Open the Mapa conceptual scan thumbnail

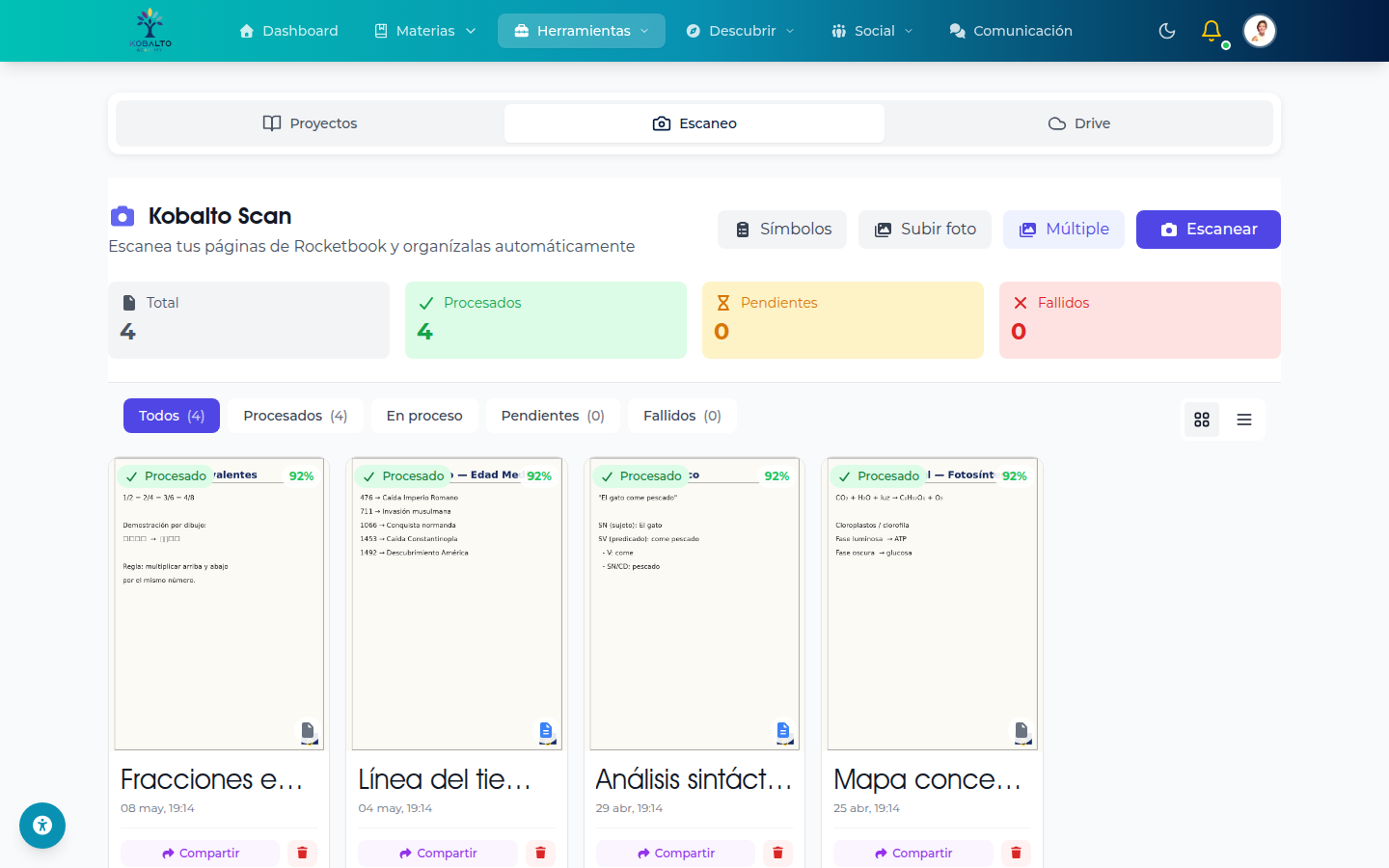[x=933, y=604]
